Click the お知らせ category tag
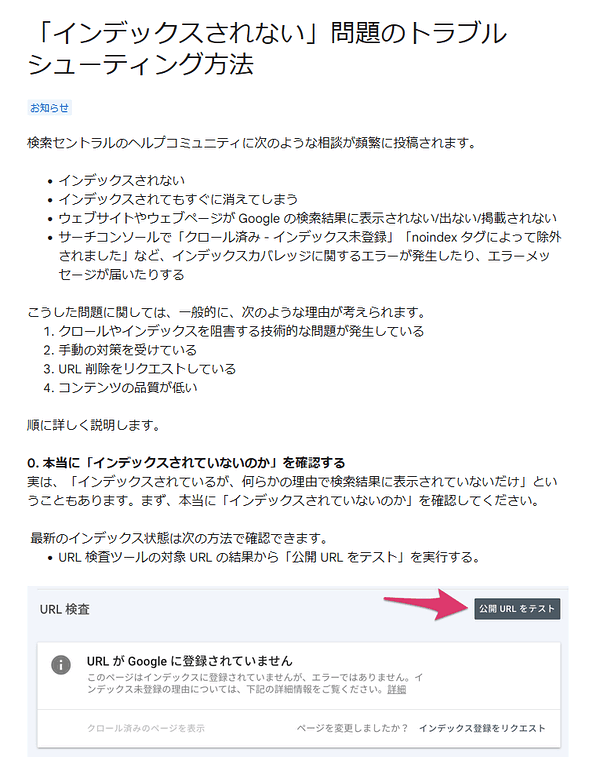 tap(50, 108)
